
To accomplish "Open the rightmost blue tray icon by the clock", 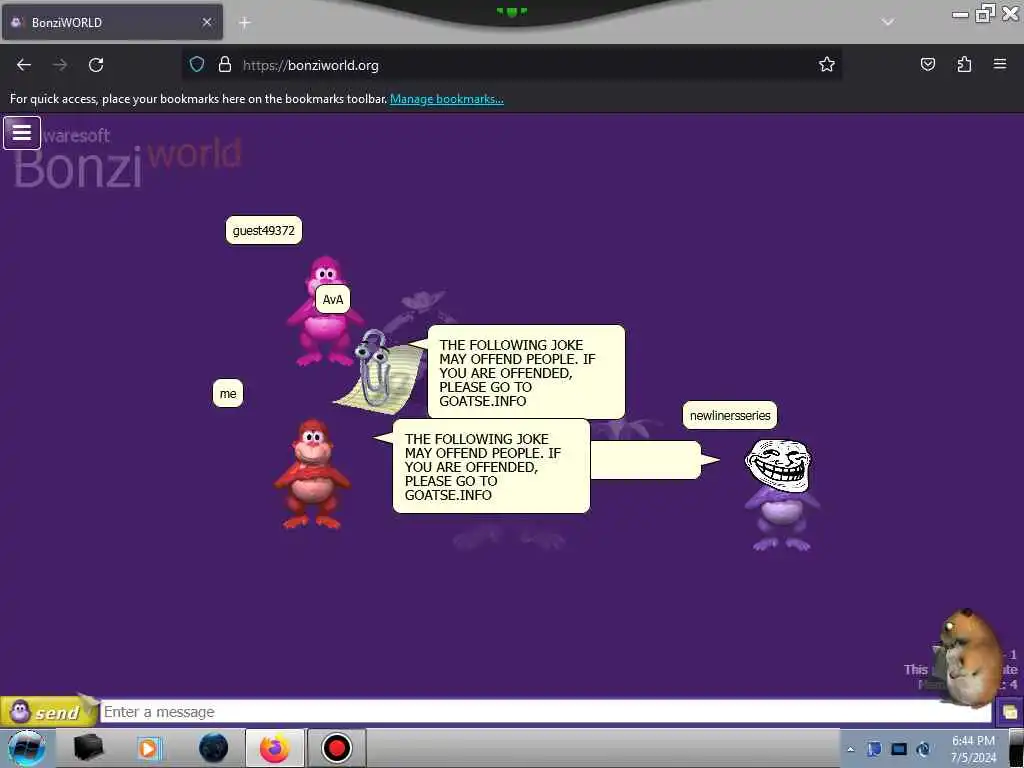I will pos(923,749).
